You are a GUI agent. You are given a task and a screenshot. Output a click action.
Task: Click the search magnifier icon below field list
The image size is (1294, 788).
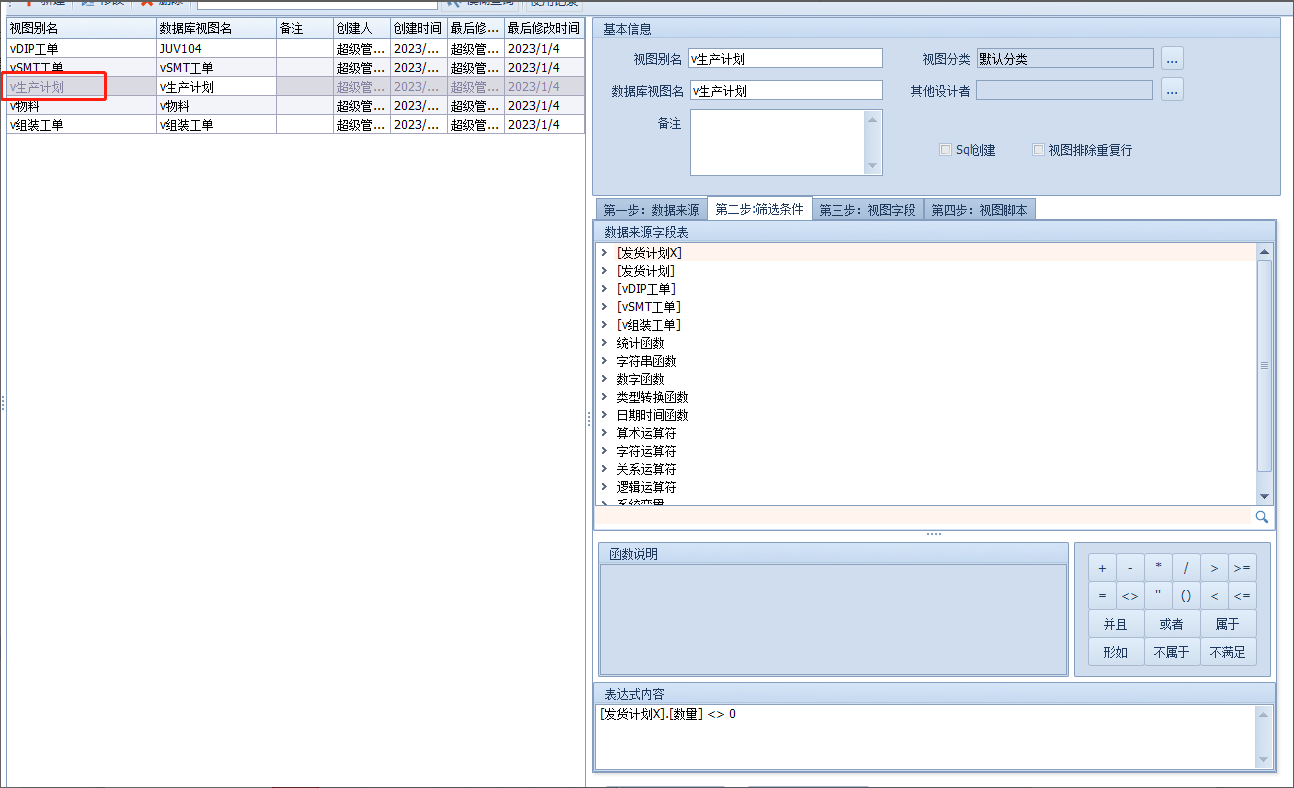(1262, 517)
